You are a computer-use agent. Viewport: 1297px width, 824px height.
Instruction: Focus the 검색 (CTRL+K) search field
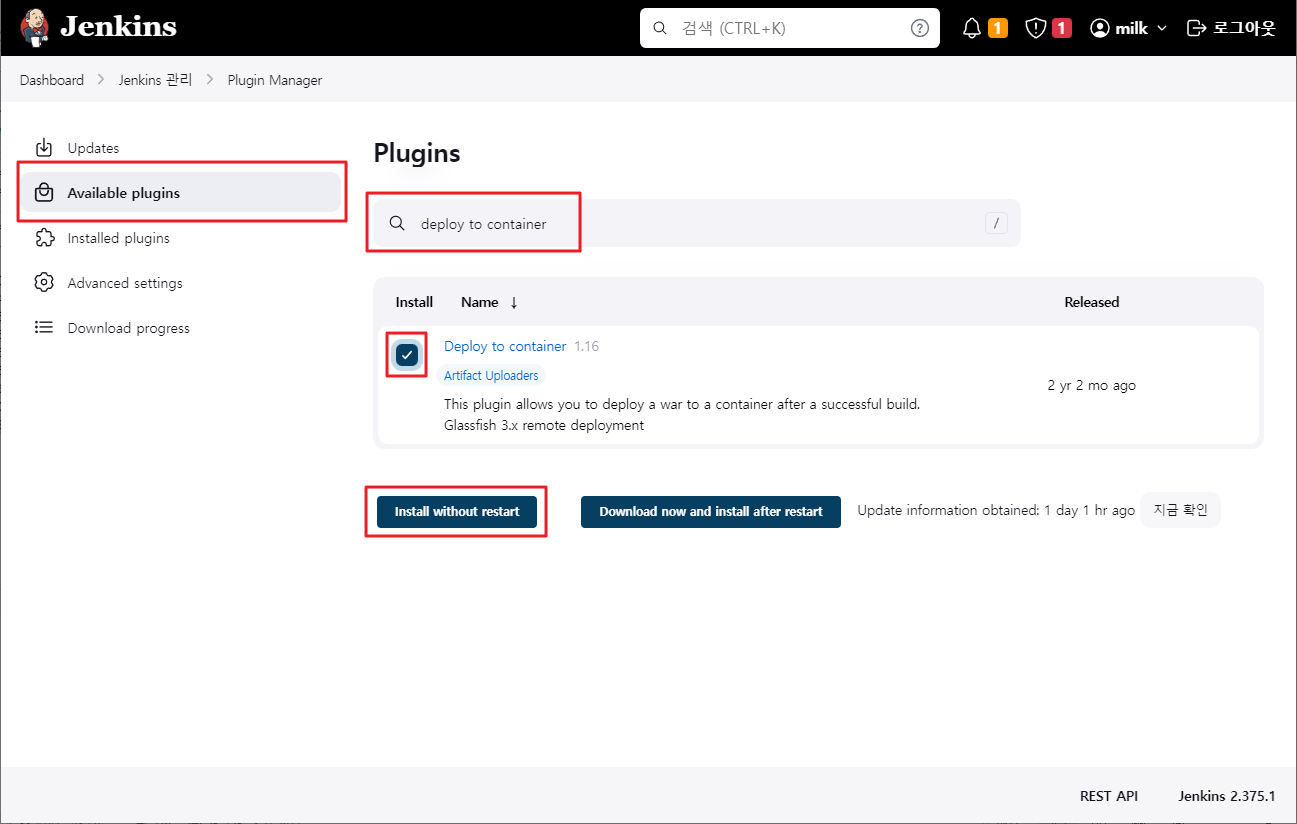click(x=790, y=28)
